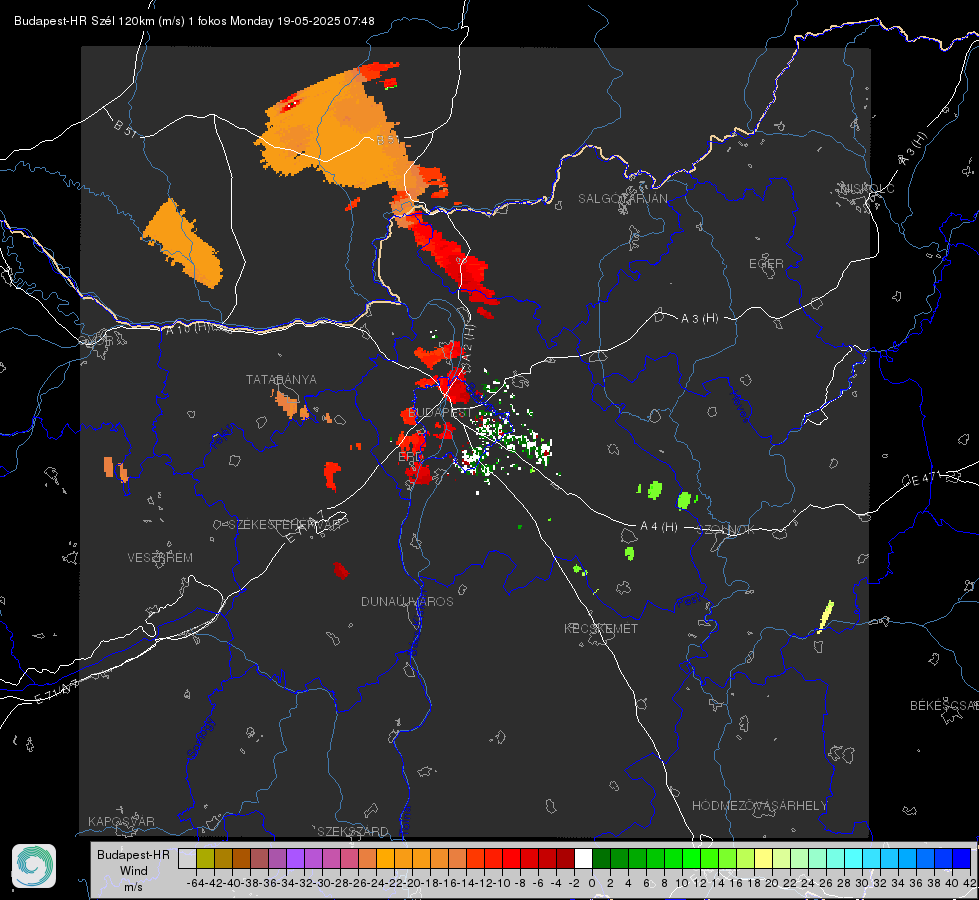Click the dark red echo south of Székesfehérvár
This screenshot has height=900, width=979.
[341, 570]
